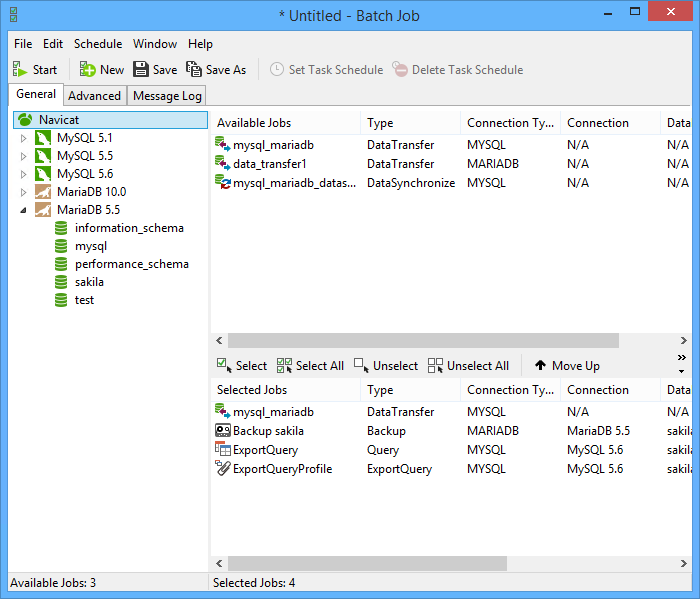Click the Move Up arrow icon
The width and height of the screenshot is (700, 599).
[540, 366]
